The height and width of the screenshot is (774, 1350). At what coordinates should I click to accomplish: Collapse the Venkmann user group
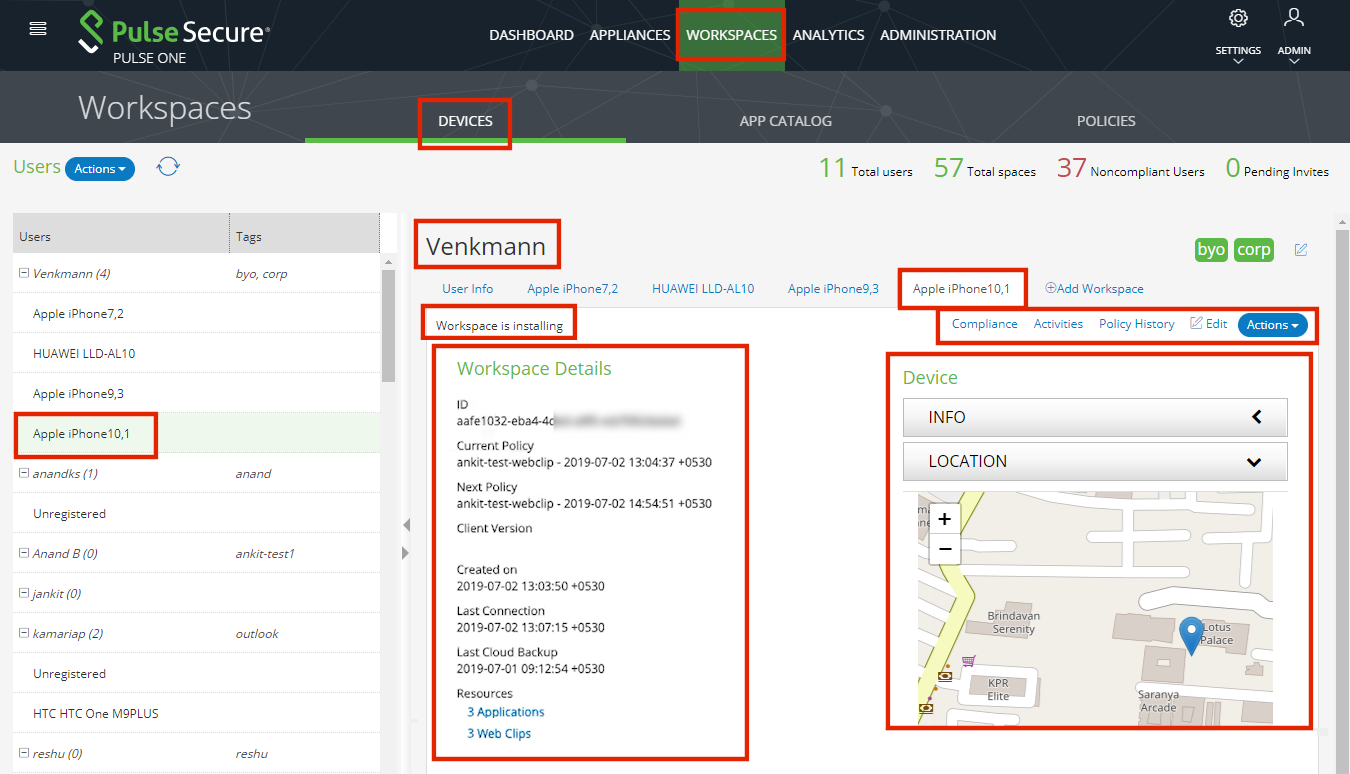[24, 273]
